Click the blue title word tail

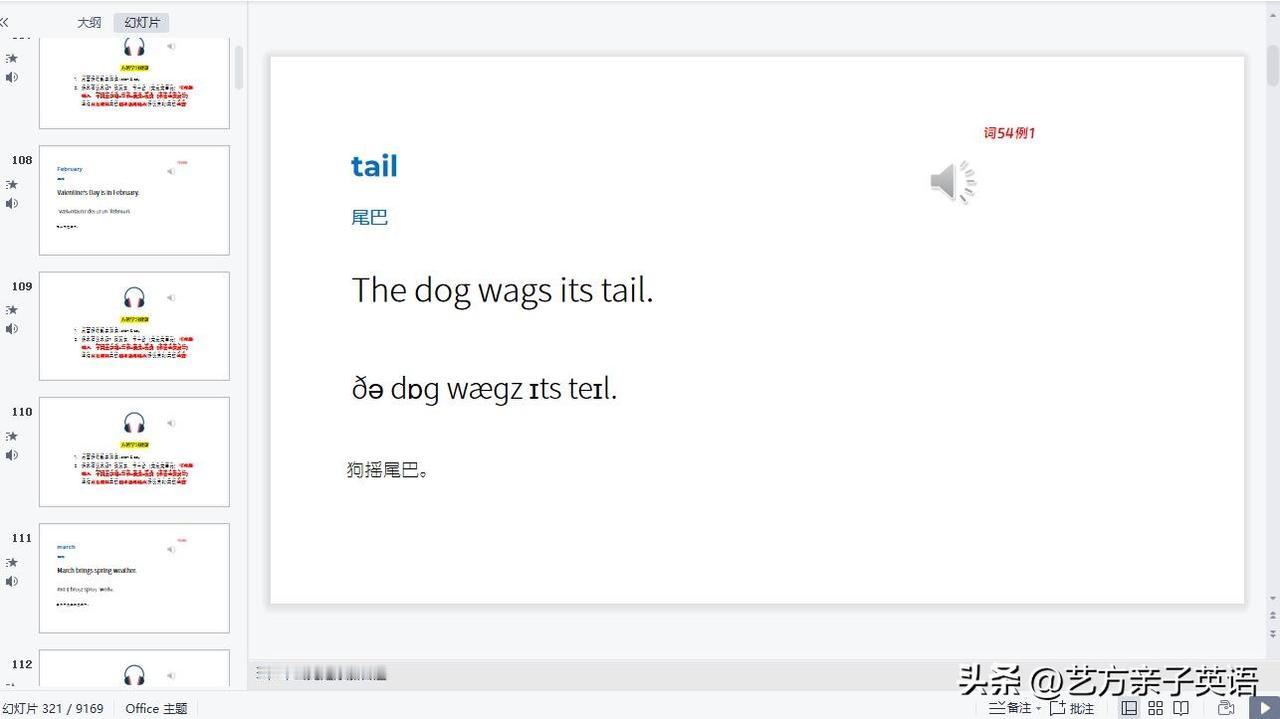pyautogui.click(x=374, y=166)
